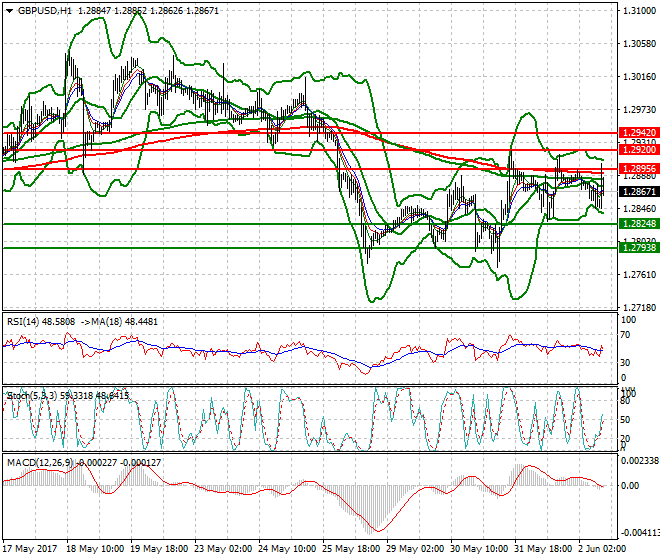Click the 30 May 10:00 time label

(x=479, y=549)
